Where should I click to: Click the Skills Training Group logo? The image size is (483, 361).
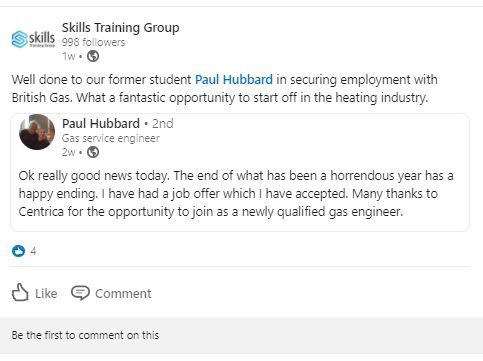click(x=33, y=39)
